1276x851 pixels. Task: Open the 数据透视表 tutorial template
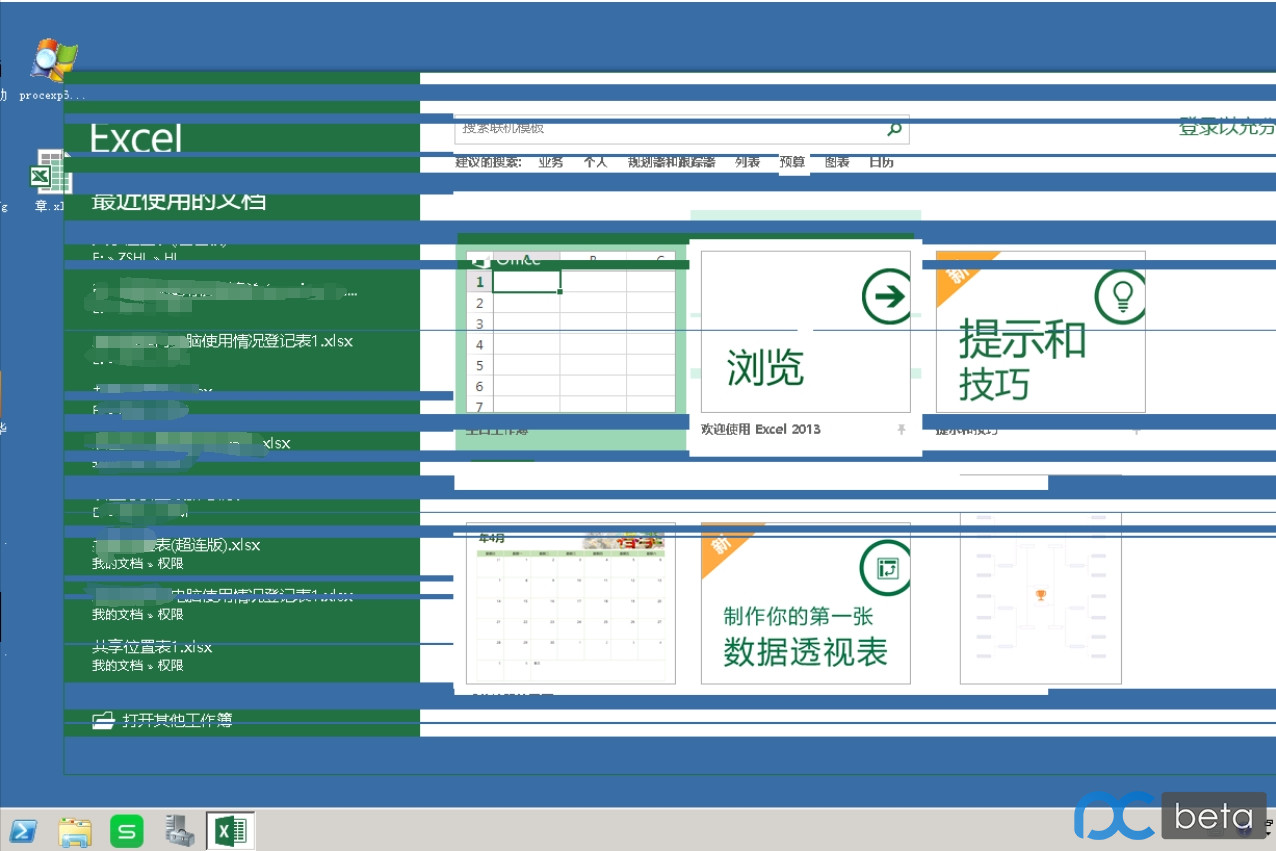click(805, 603)
